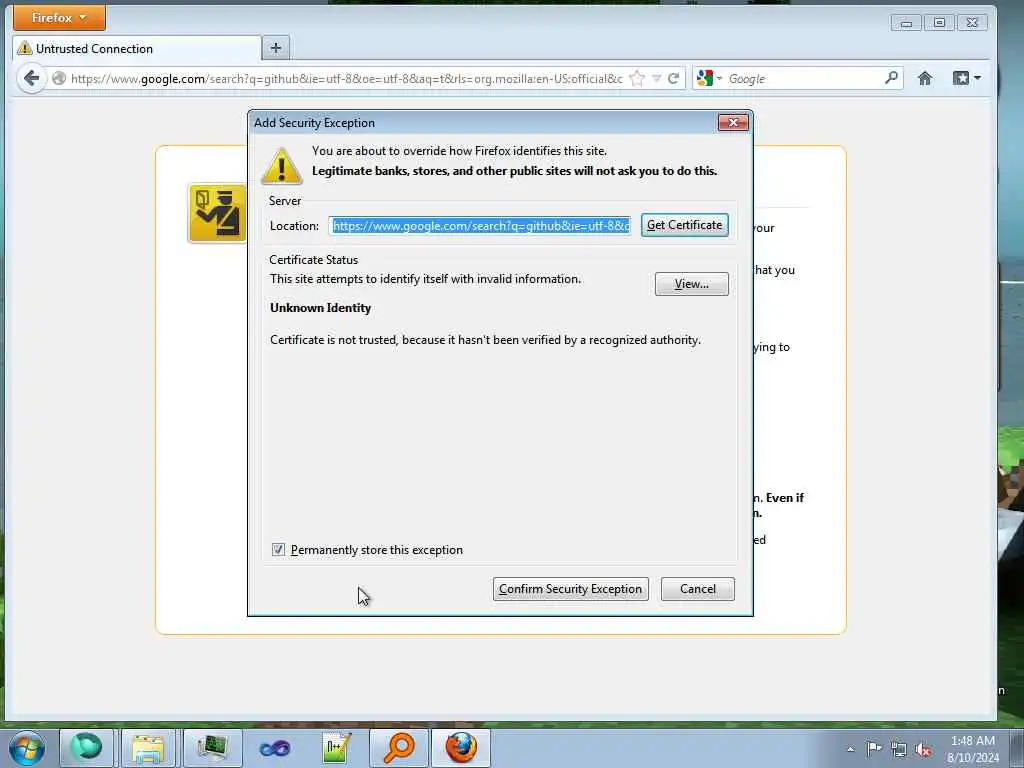Image resolution: width=1024 pixels, height=768 pixels.
Task: Open the orange Firefox application menu
Action: [x=59, y=18]
